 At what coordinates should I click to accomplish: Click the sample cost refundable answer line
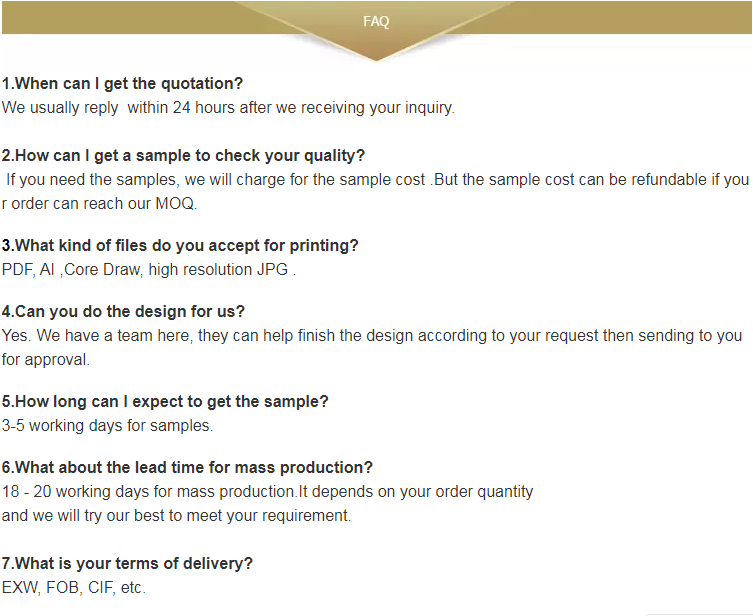(377, 180)
